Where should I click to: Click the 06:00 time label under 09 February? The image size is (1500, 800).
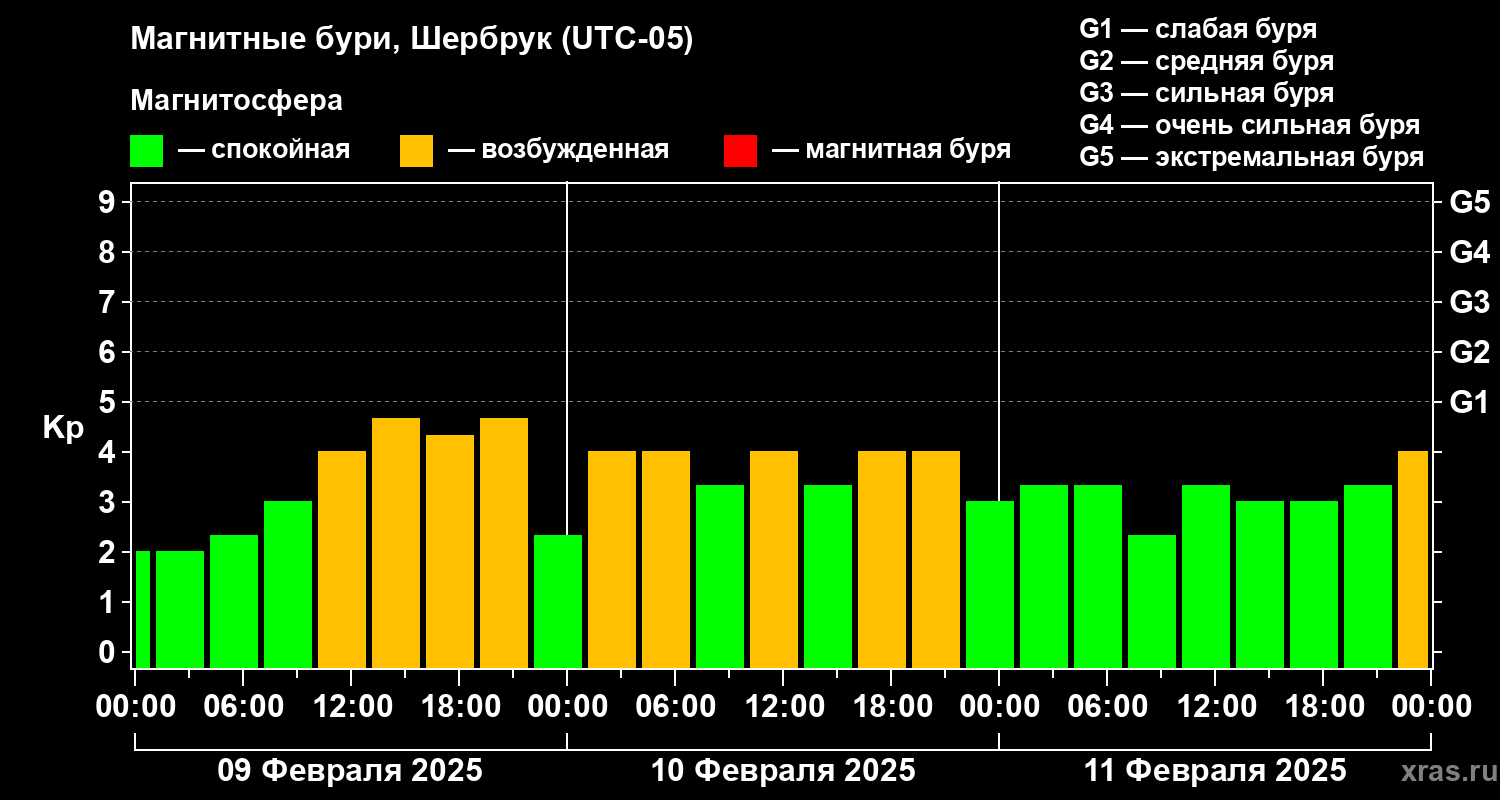click(243, 707)
